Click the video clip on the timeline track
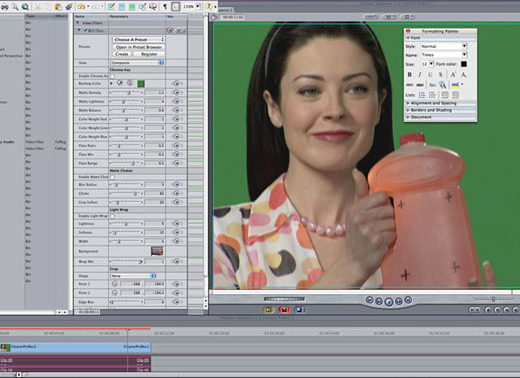The height and width of the screenshot is (378, 520). (75, 347)
